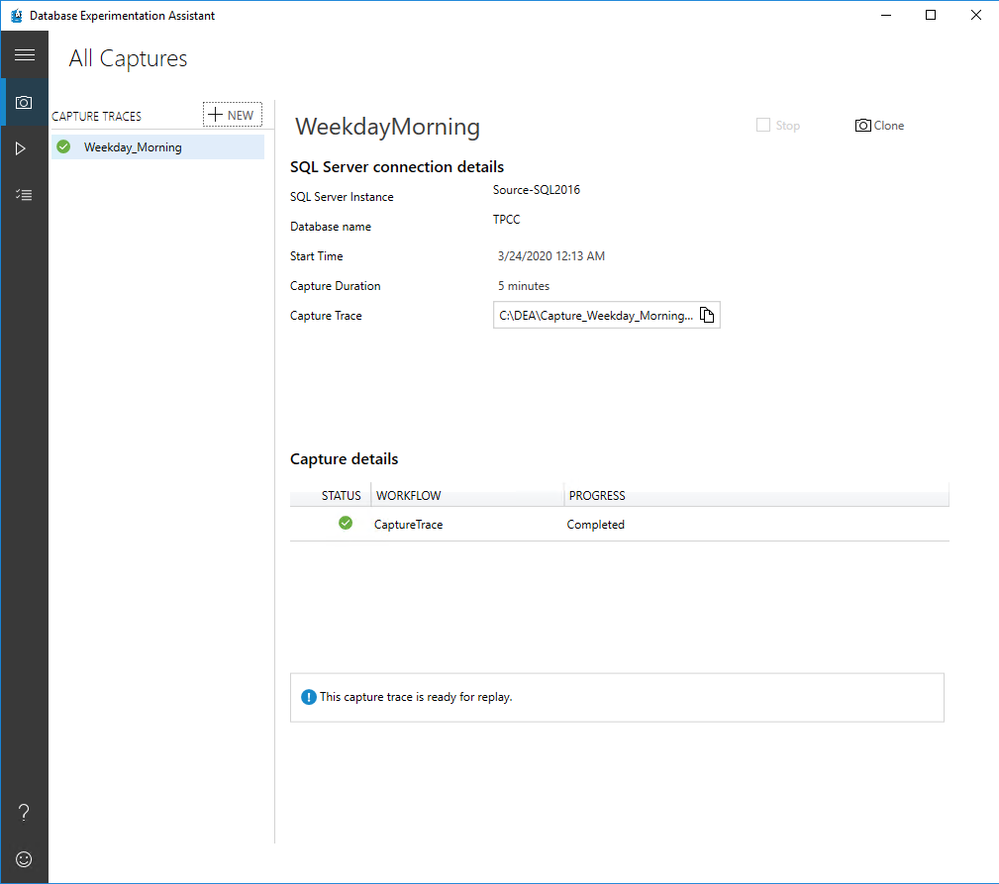Select the Weekday_Morning capture trace
This screenshot has width=999, height=884.
click(157, 147)
